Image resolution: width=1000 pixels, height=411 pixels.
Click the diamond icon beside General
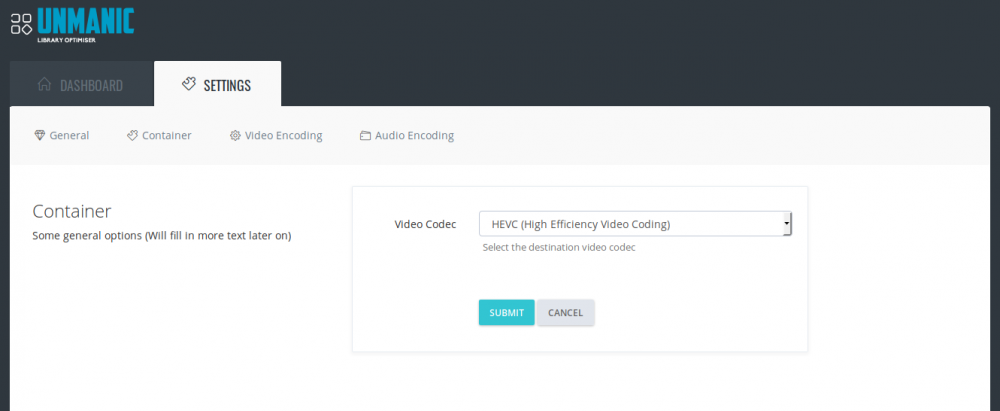(x=40, y=135)
